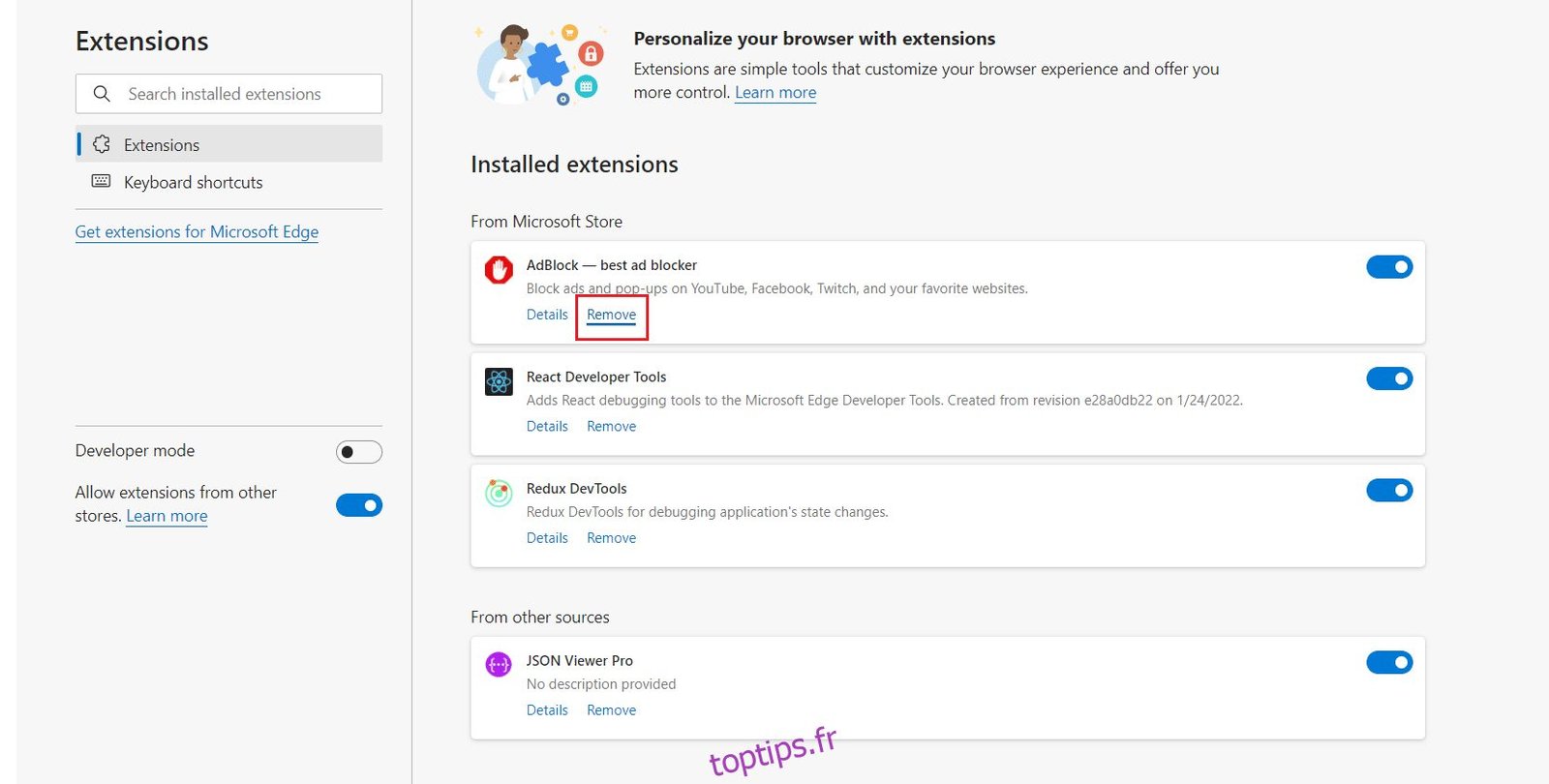1549x784 pixels.
Task: Toggle off JSON Viewer Pro extension
Action: click(1389, 662)
